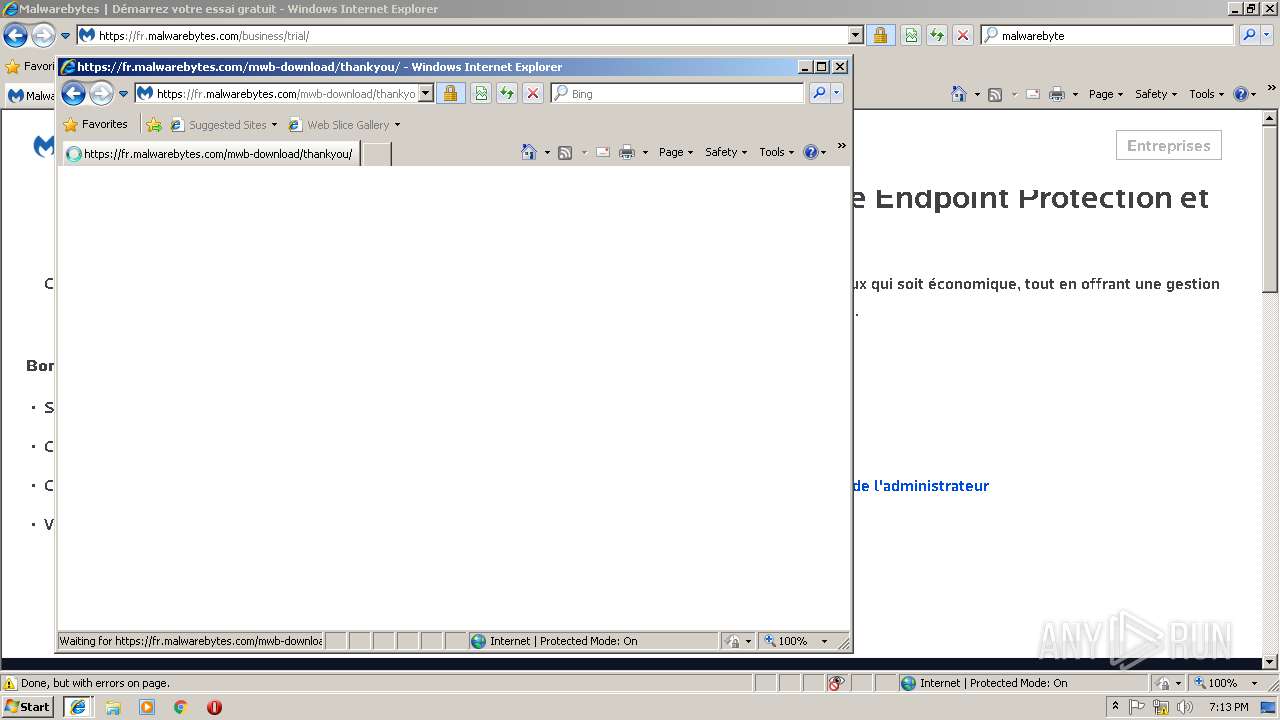Screen dimensions: 1280x720
Task: Open Windows Explorer folder from taskbar
Action: click(113, 707)
